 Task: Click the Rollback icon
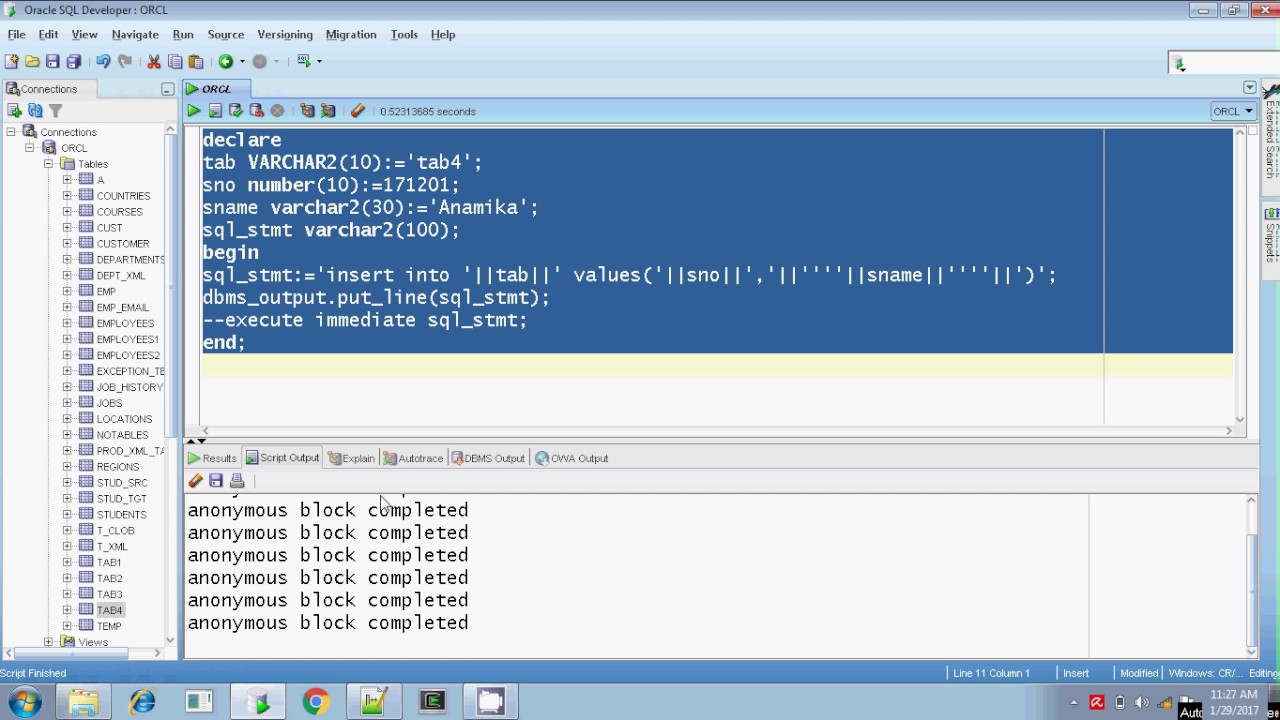pos(257,111)
